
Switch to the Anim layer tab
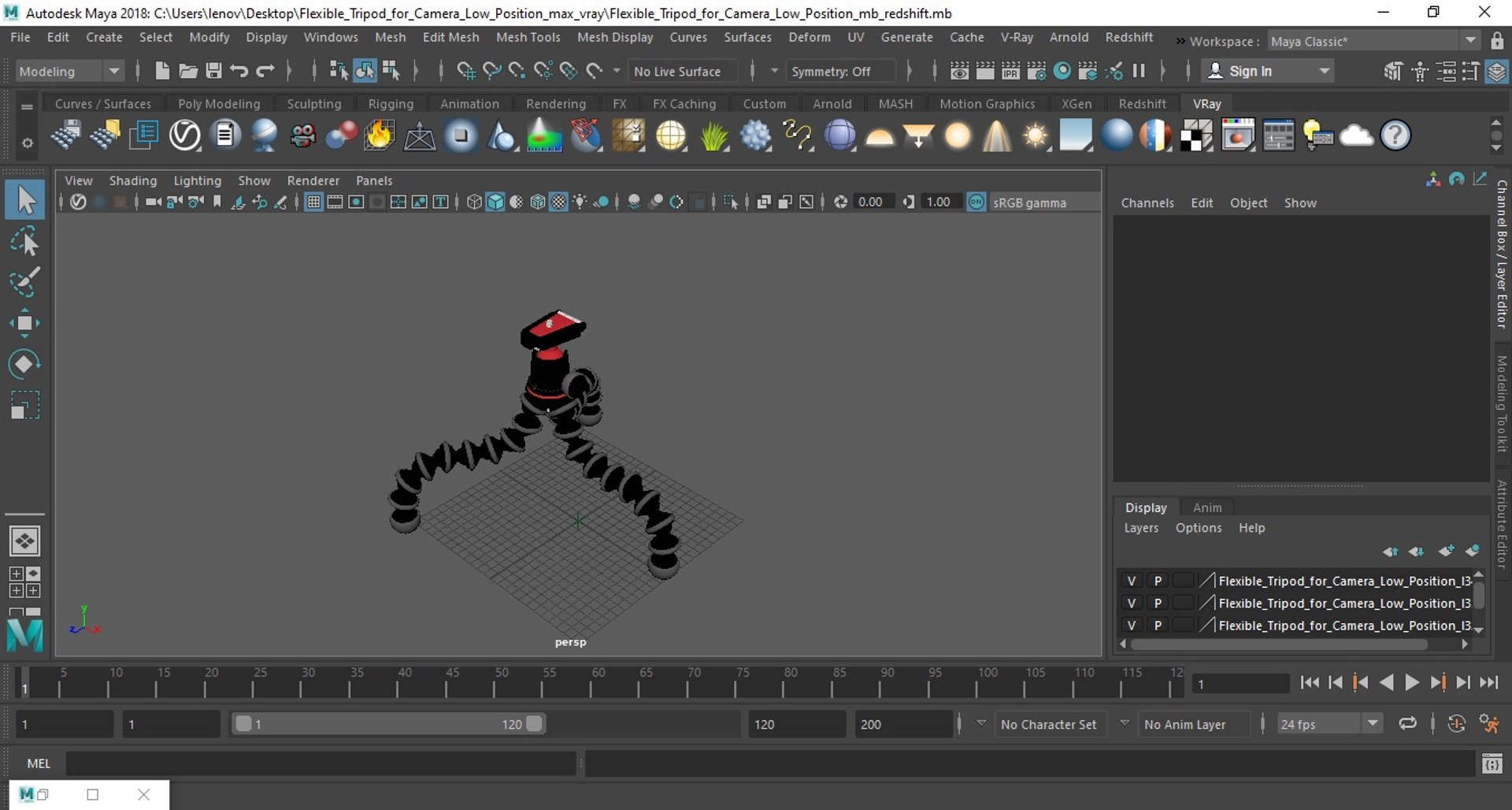pos(1206,507)
